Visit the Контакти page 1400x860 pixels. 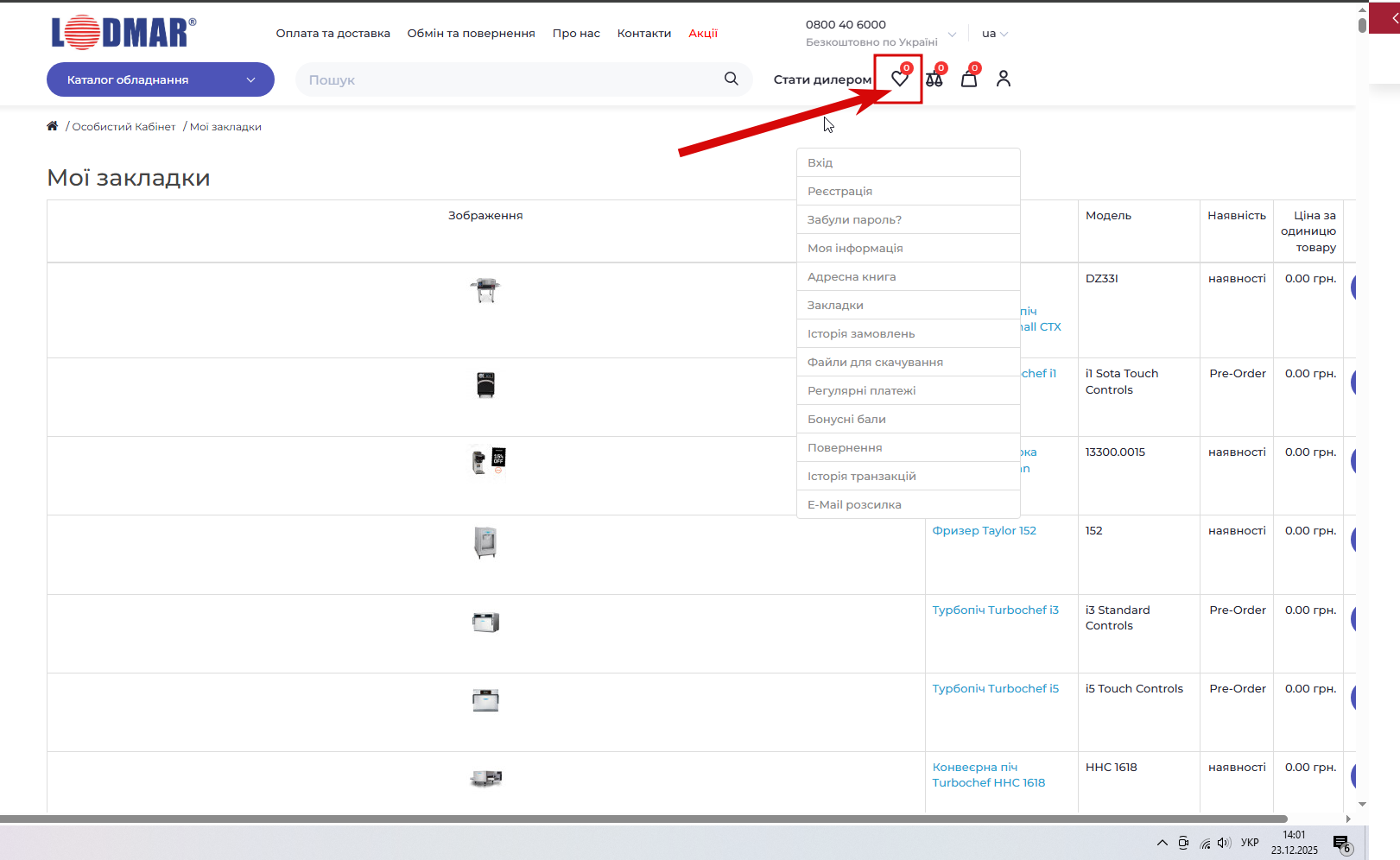click(x=644, y=34)
